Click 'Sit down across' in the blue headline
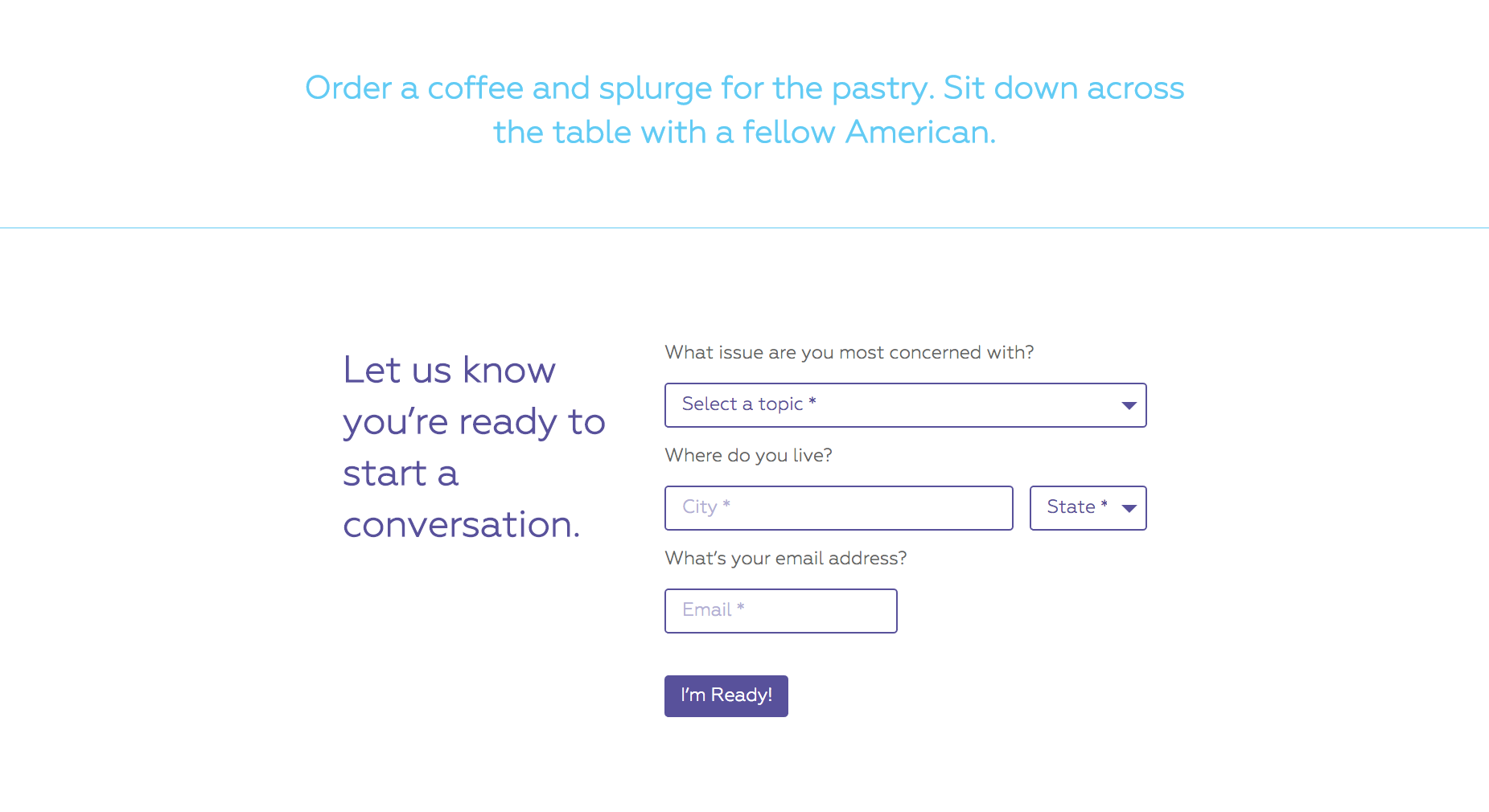 pyautogui.click(x=1063, y=88)
